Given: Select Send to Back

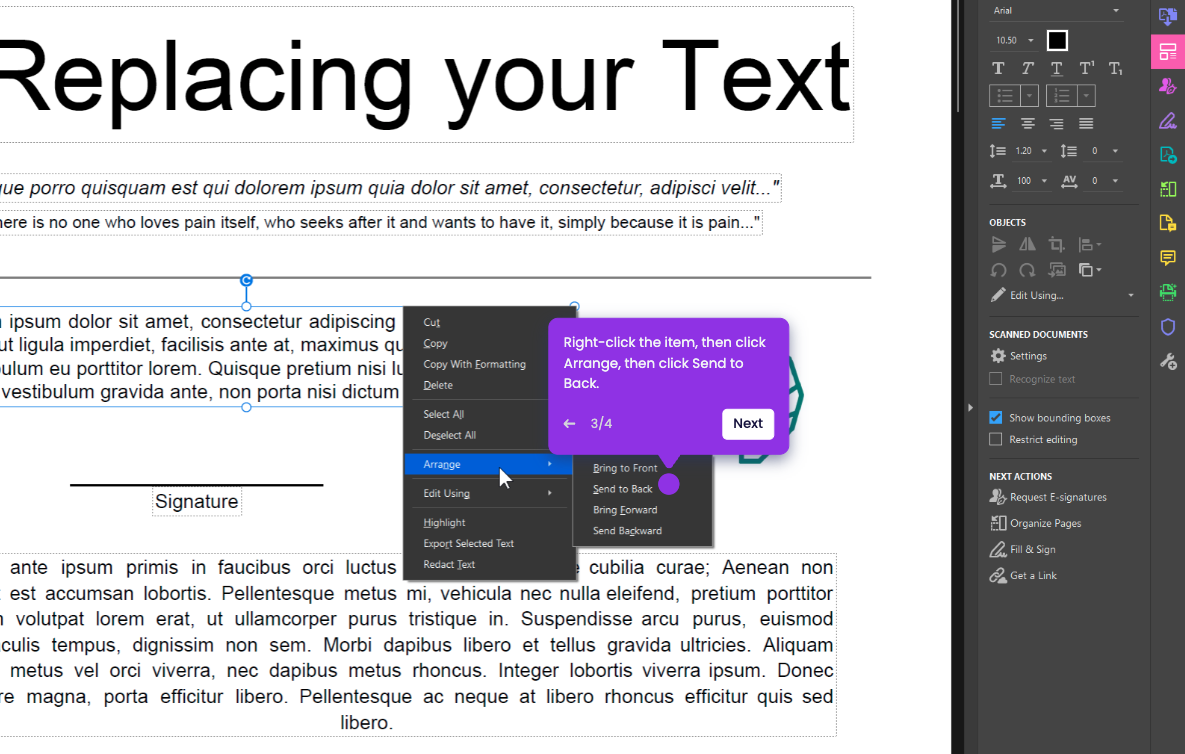Looking at the screenshot, I should (622, 489).
